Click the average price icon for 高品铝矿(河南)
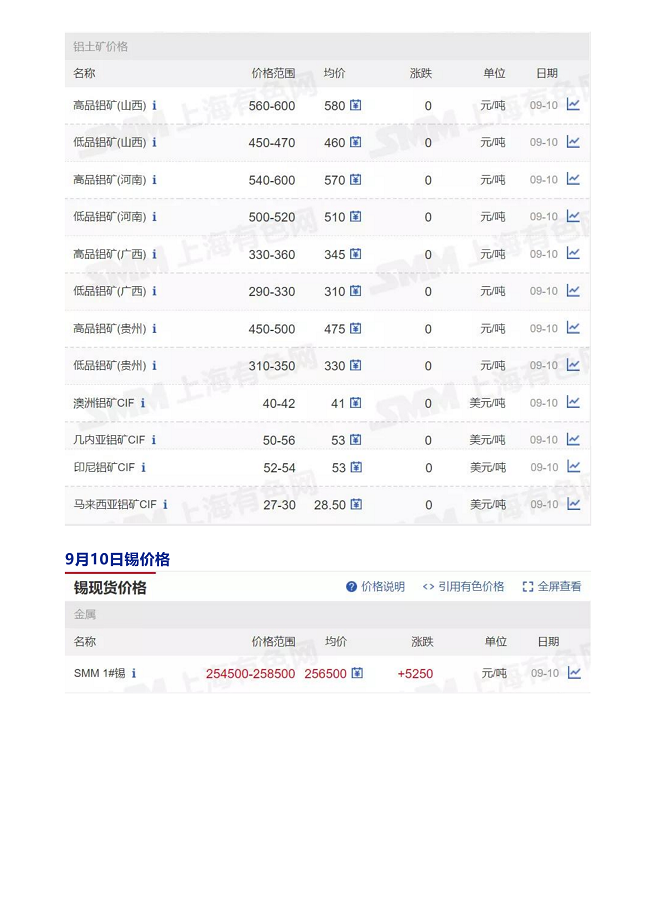Screen dimensions: 654x924 (x=355, y=180)
